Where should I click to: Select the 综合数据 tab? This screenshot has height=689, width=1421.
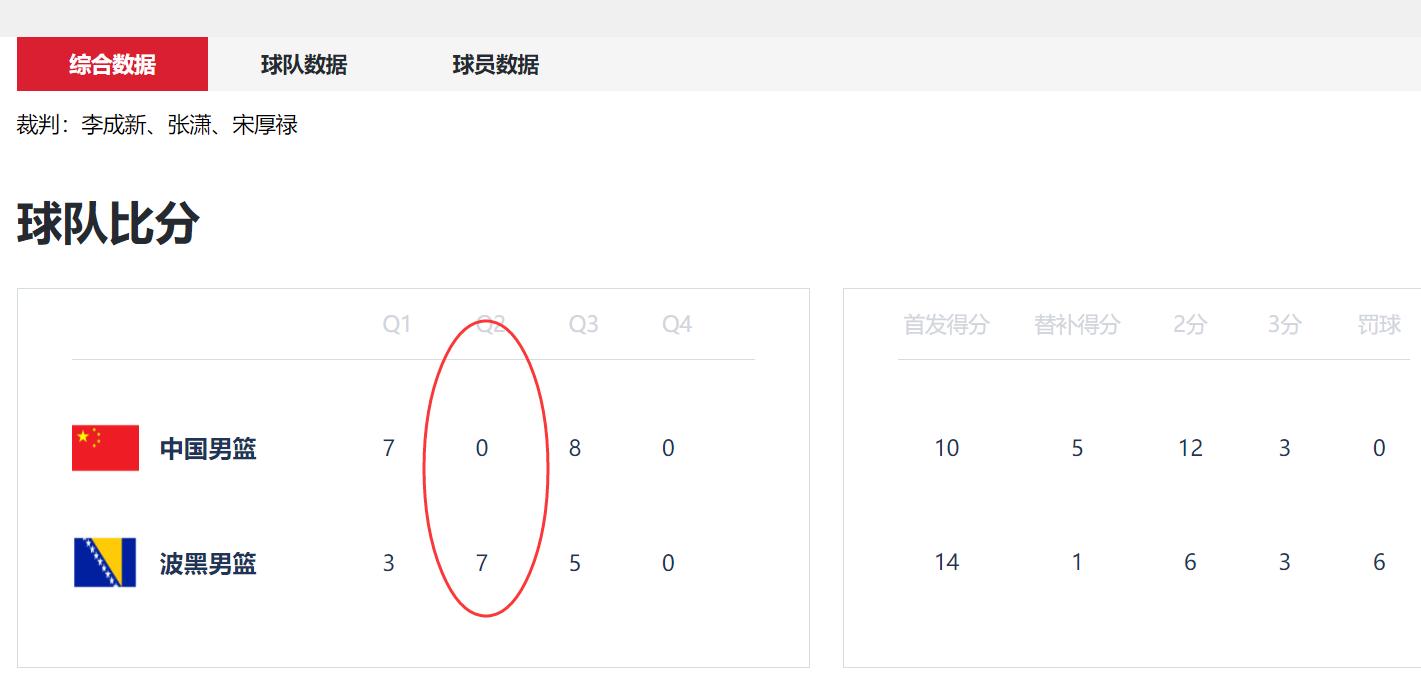[x=112, y=64]
